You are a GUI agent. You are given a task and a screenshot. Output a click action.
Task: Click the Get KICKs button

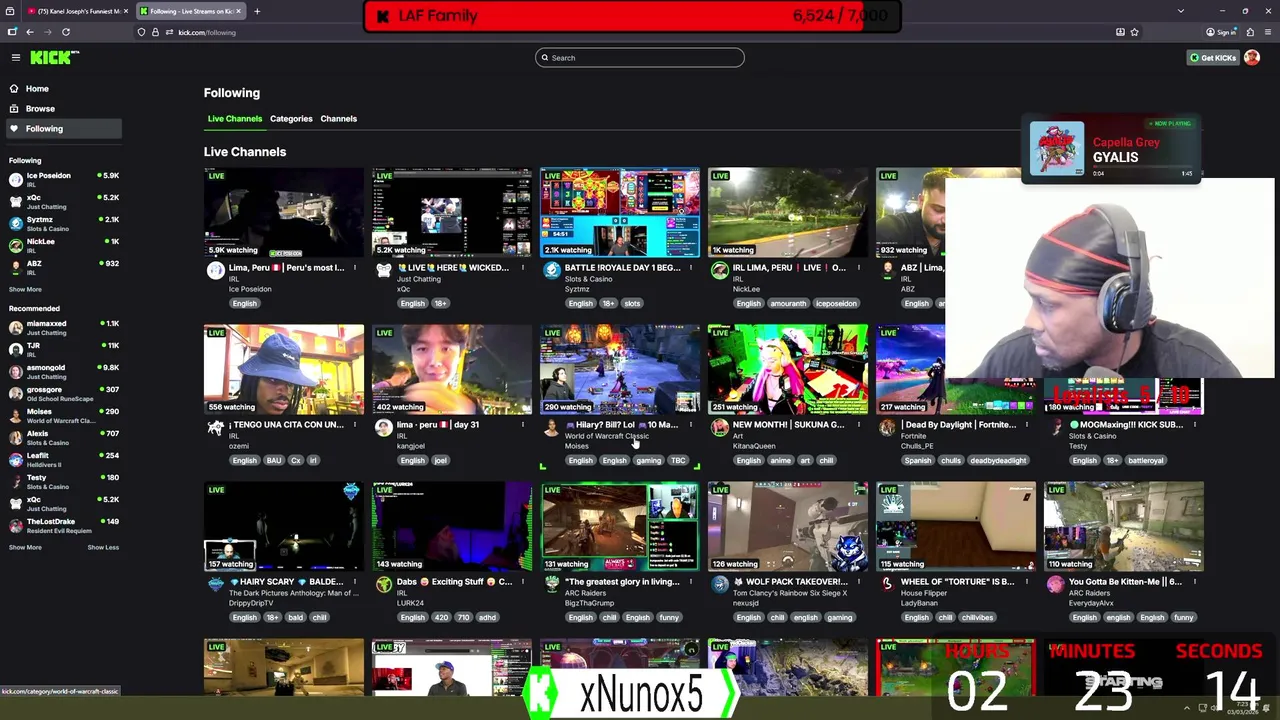(x=1212, y=58)
